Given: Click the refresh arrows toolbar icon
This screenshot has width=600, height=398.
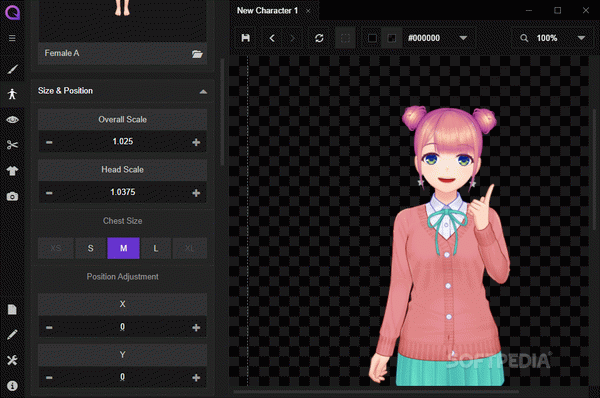Looking at the screenshot, I should [319, 38].
